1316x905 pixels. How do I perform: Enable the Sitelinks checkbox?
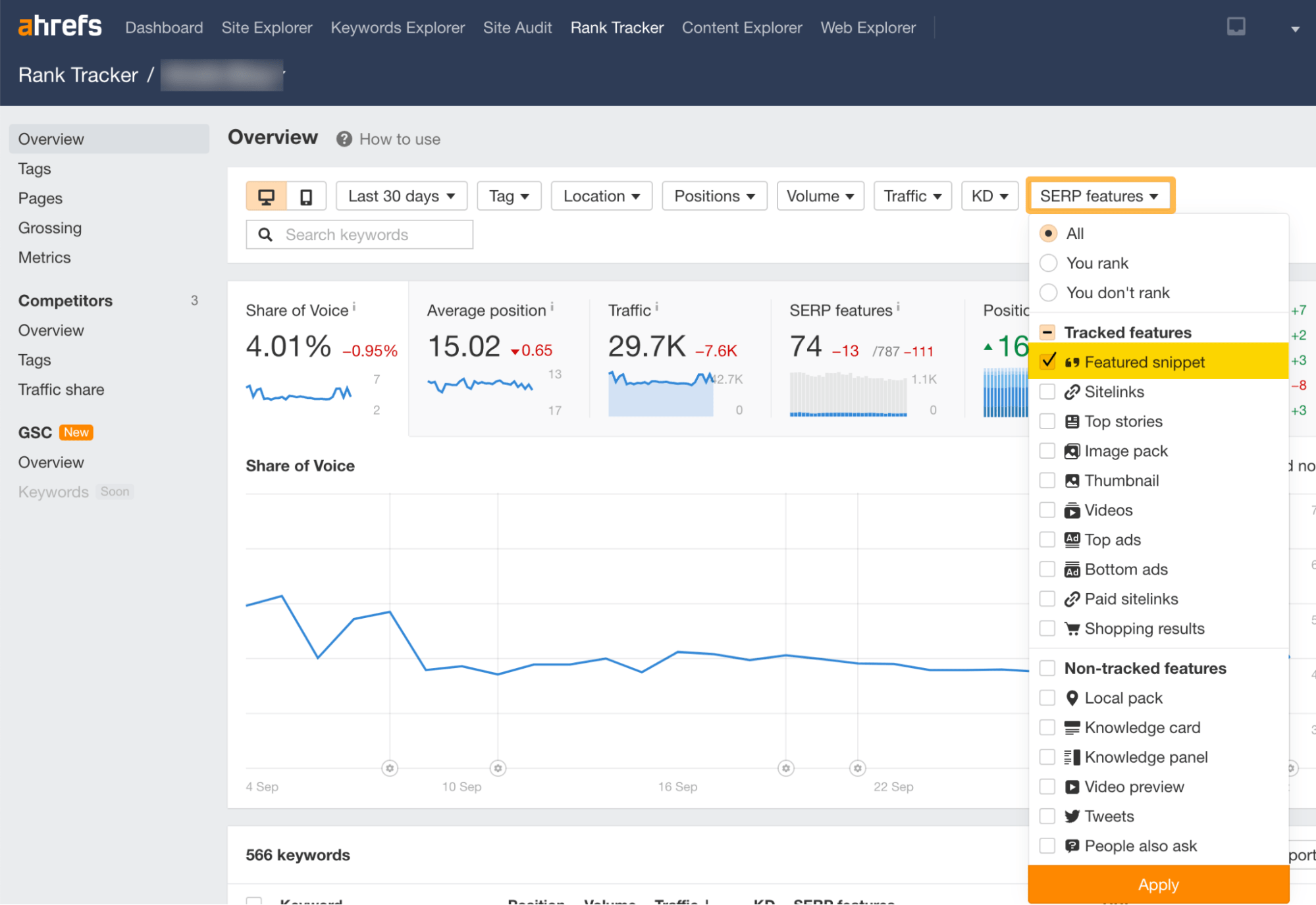tap(1047, 392)
